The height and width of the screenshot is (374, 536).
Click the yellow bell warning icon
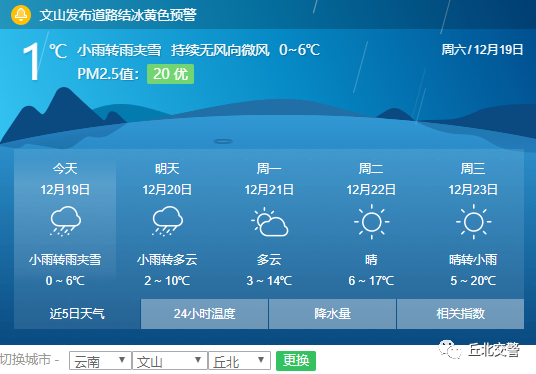21,15
